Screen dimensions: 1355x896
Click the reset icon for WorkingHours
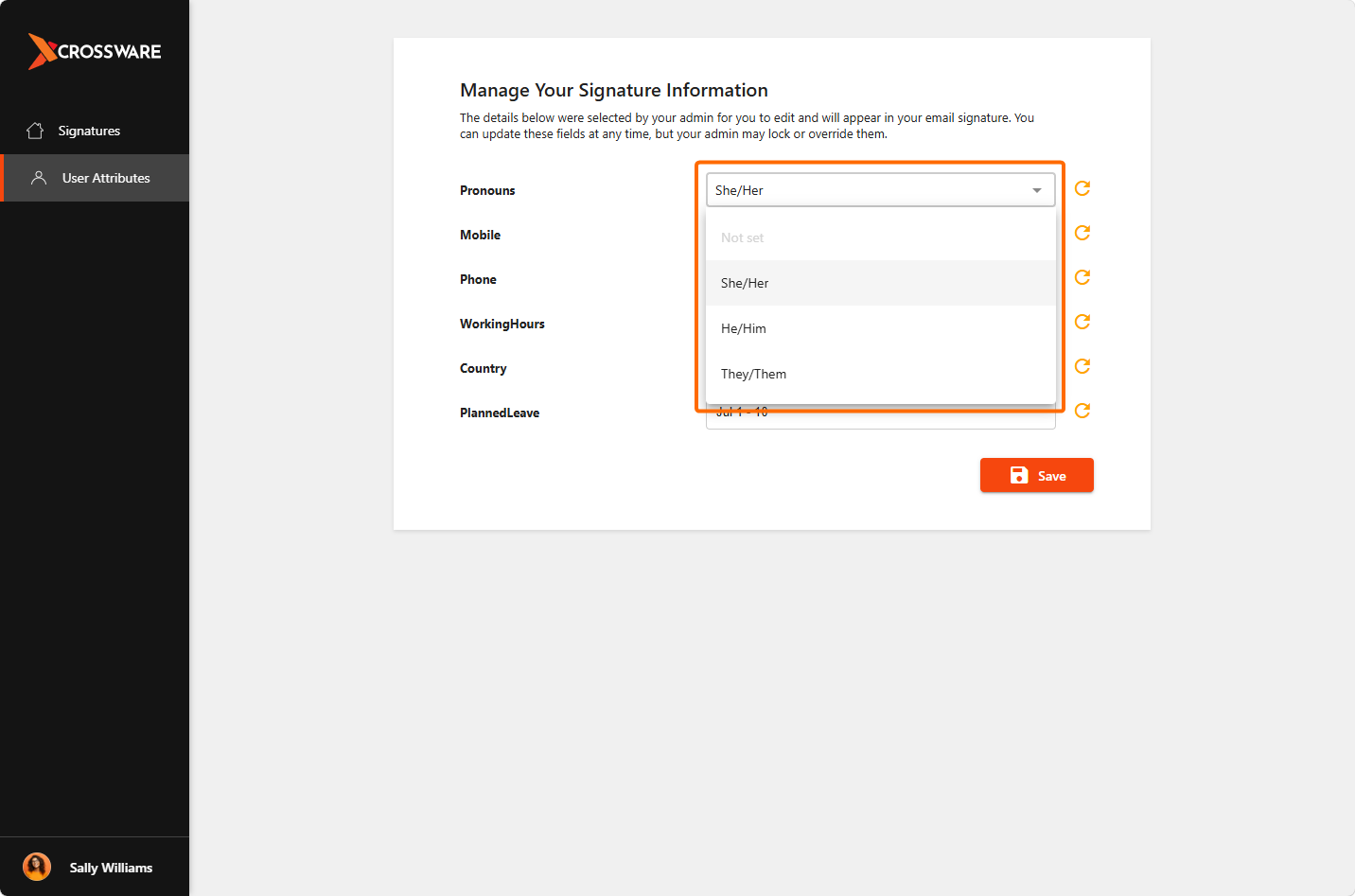(1082, 322)
